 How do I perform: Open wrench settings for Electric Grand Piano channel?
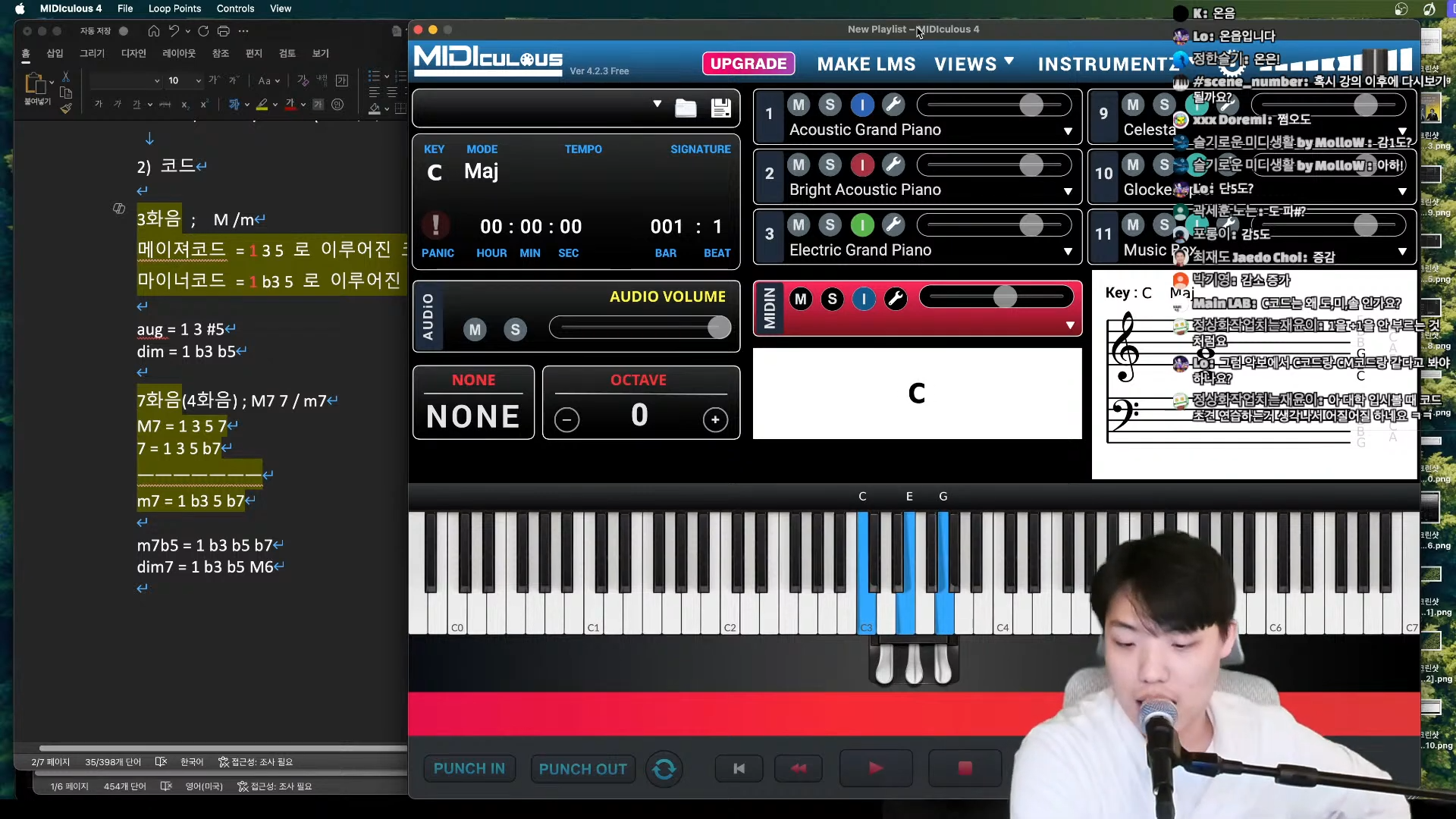[894, 224]
